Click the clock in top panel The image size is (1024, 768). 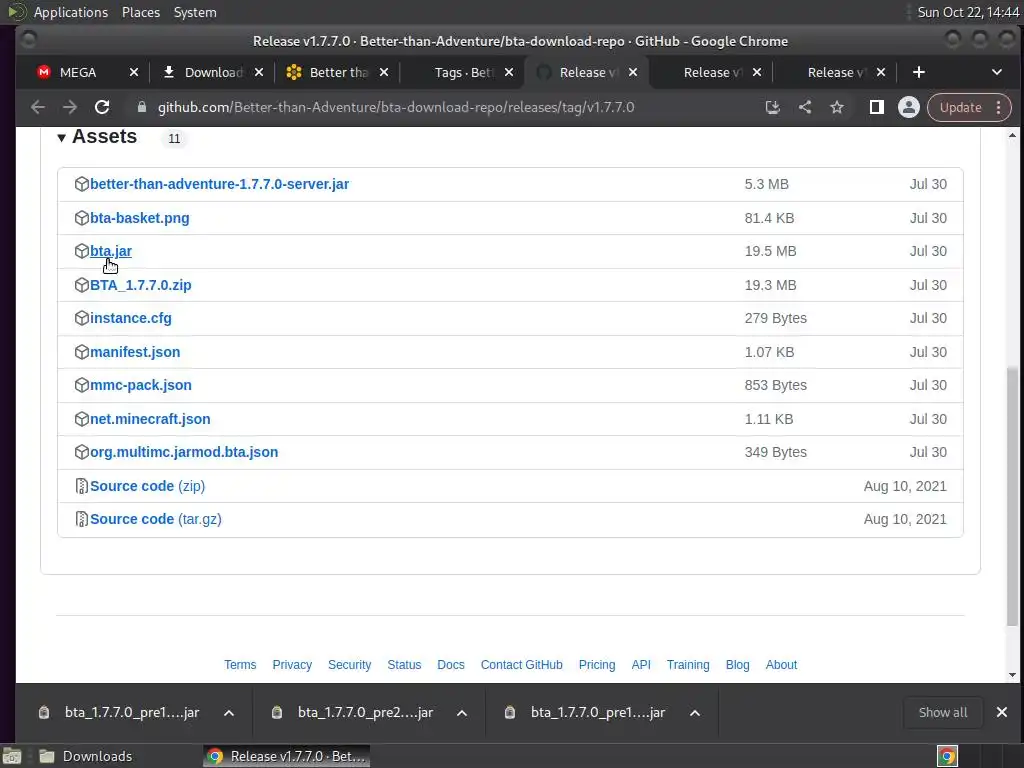[968, 12]
